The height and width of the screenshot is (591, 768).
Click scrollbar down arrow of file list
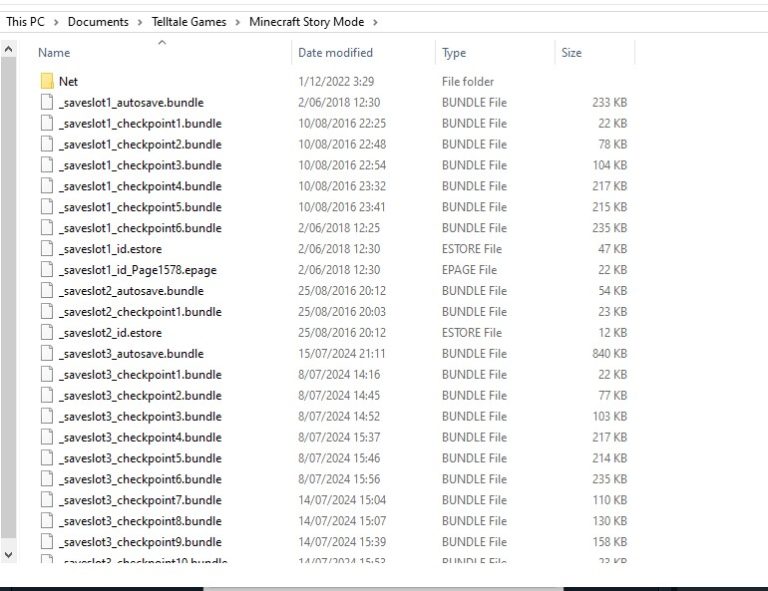(8, 555)
